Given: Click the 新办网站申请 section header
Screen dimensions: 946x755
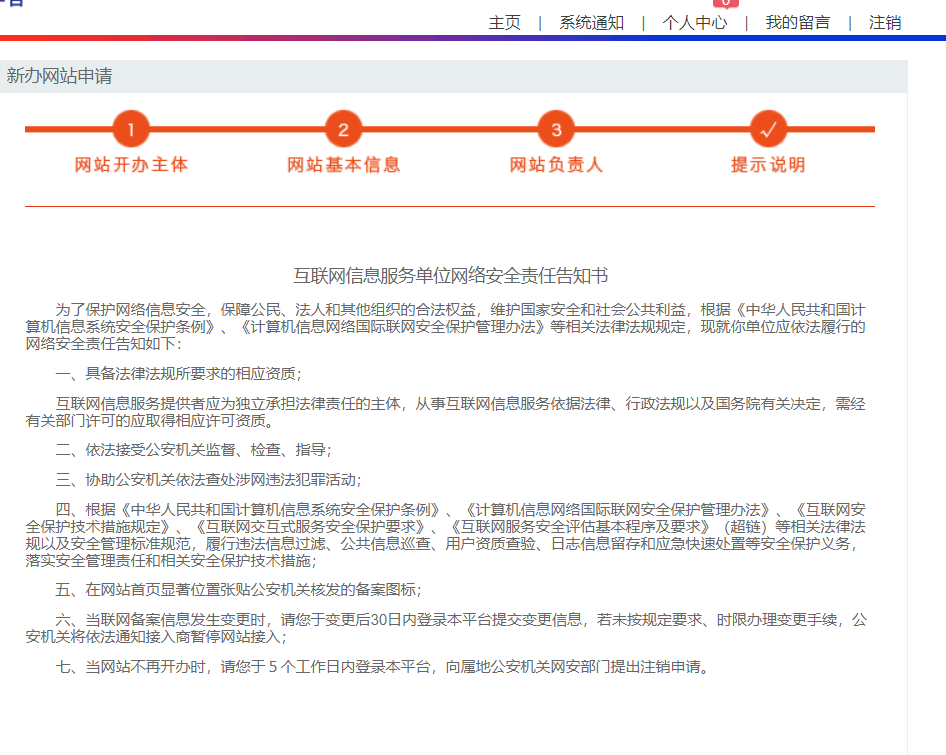Looking at the screenshot, I should (x=59, y=76).
